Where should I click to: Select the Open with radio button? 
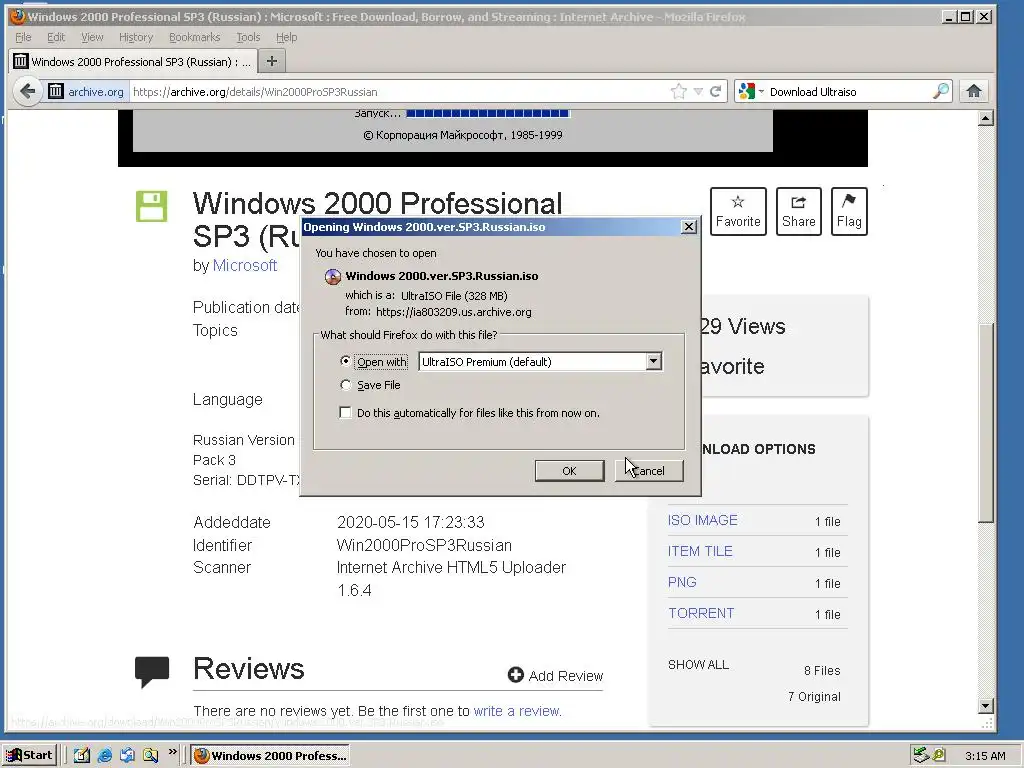(345, 361)
